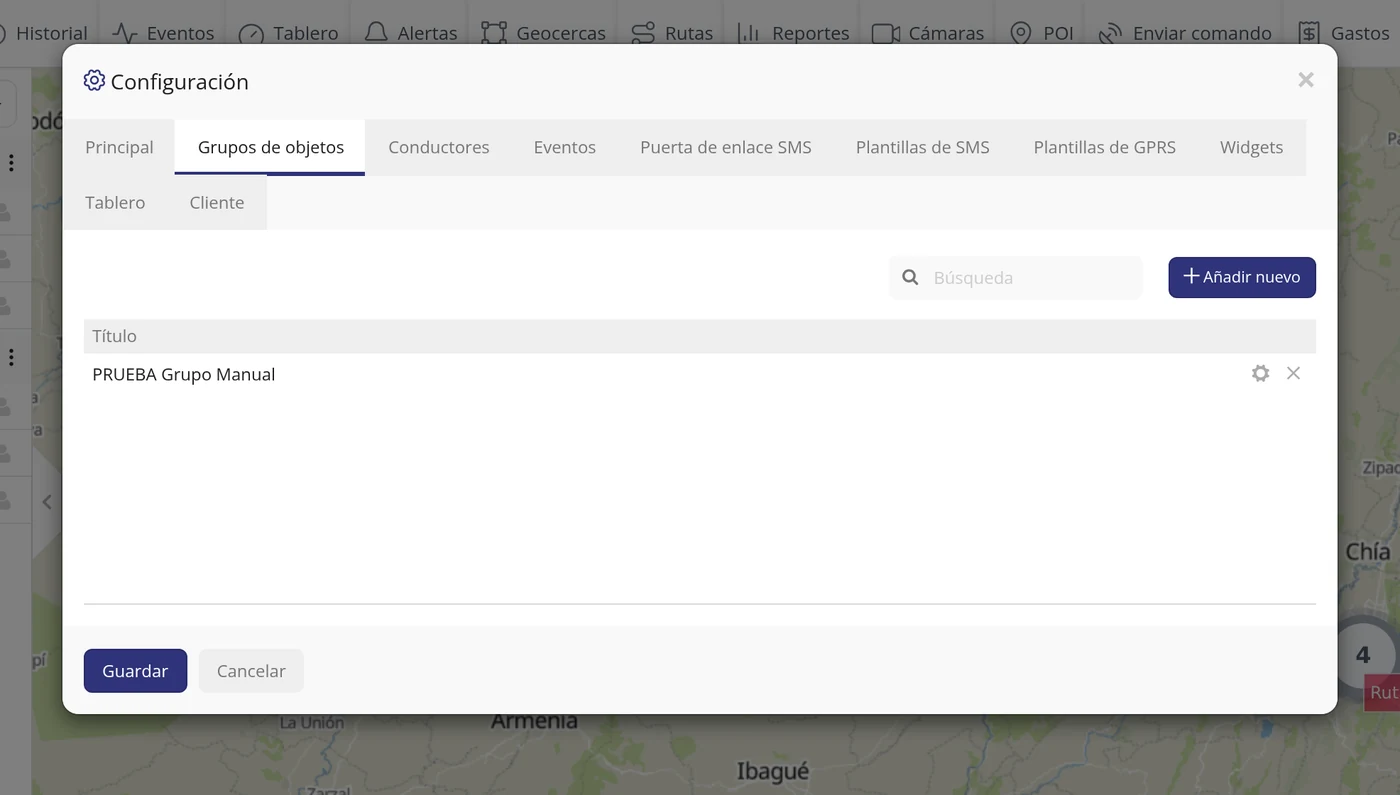Open the Eventos settings tab
This screenshot has height=795, width=1400.
564,147
